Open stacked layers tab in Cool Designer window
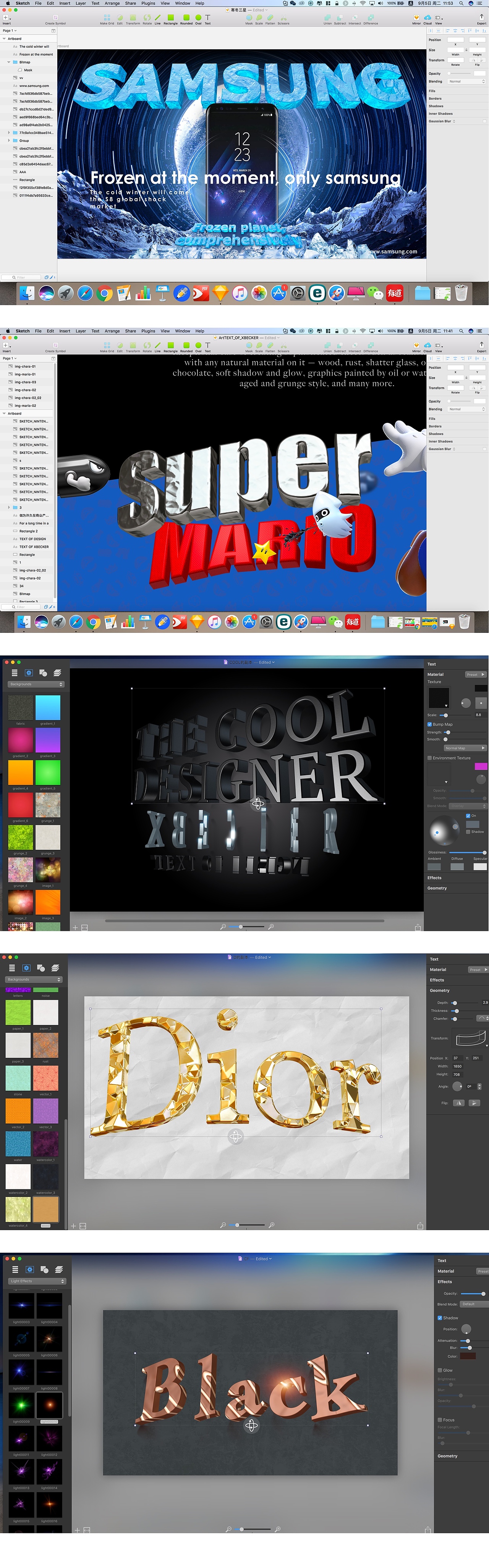 click(x=57, y=673)
